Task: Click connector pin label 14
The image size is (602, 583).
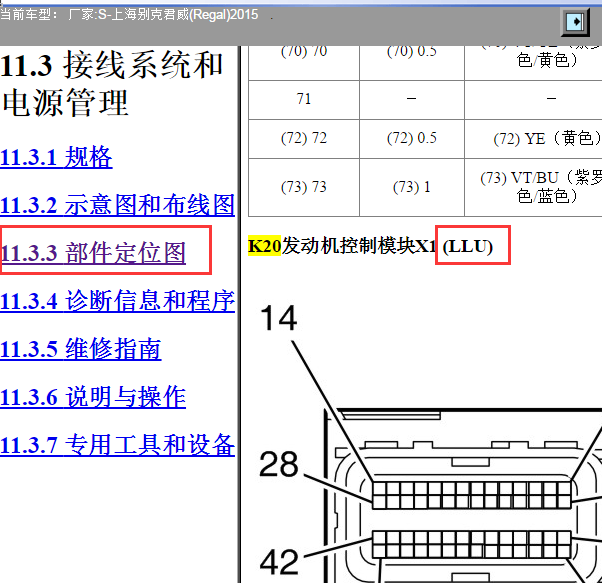Action: coord(279,318)
